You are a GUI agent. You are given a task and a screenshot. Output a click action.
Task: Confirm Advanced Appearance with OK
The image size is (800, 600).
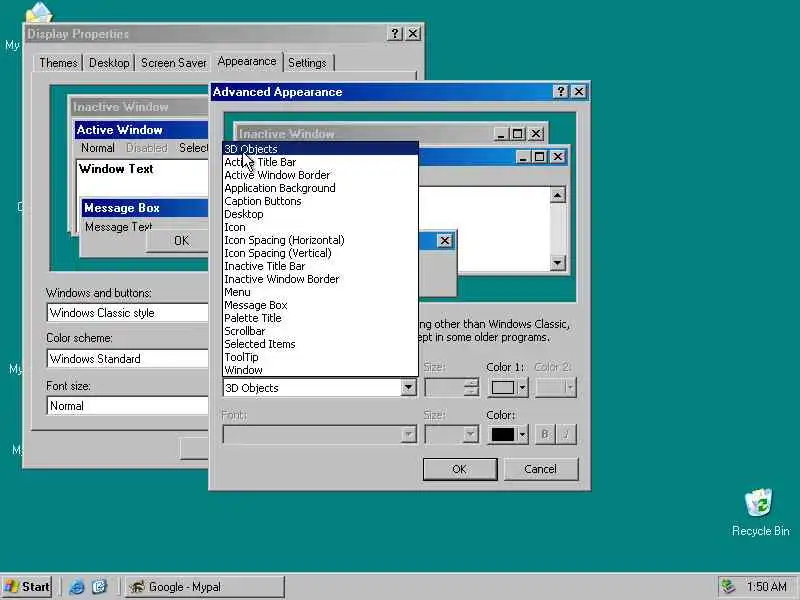[460, 469]
